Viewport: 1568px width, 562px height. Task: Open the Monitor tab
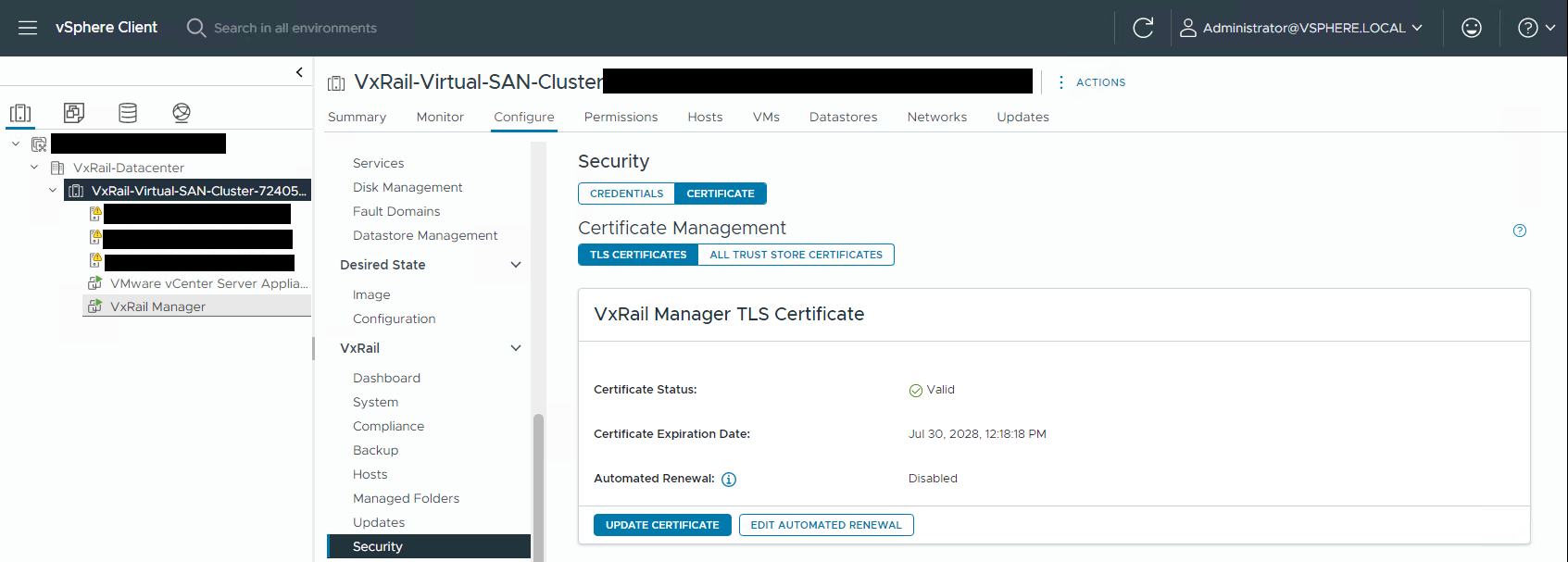pos(440,117)
